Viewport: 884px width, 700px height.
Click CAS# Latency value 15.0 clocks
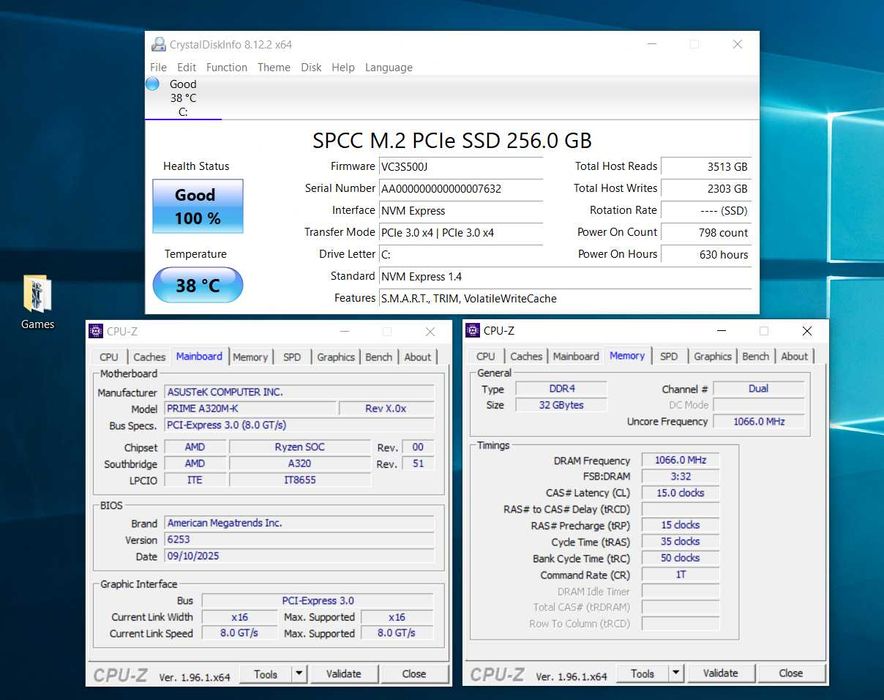(680, 493)
